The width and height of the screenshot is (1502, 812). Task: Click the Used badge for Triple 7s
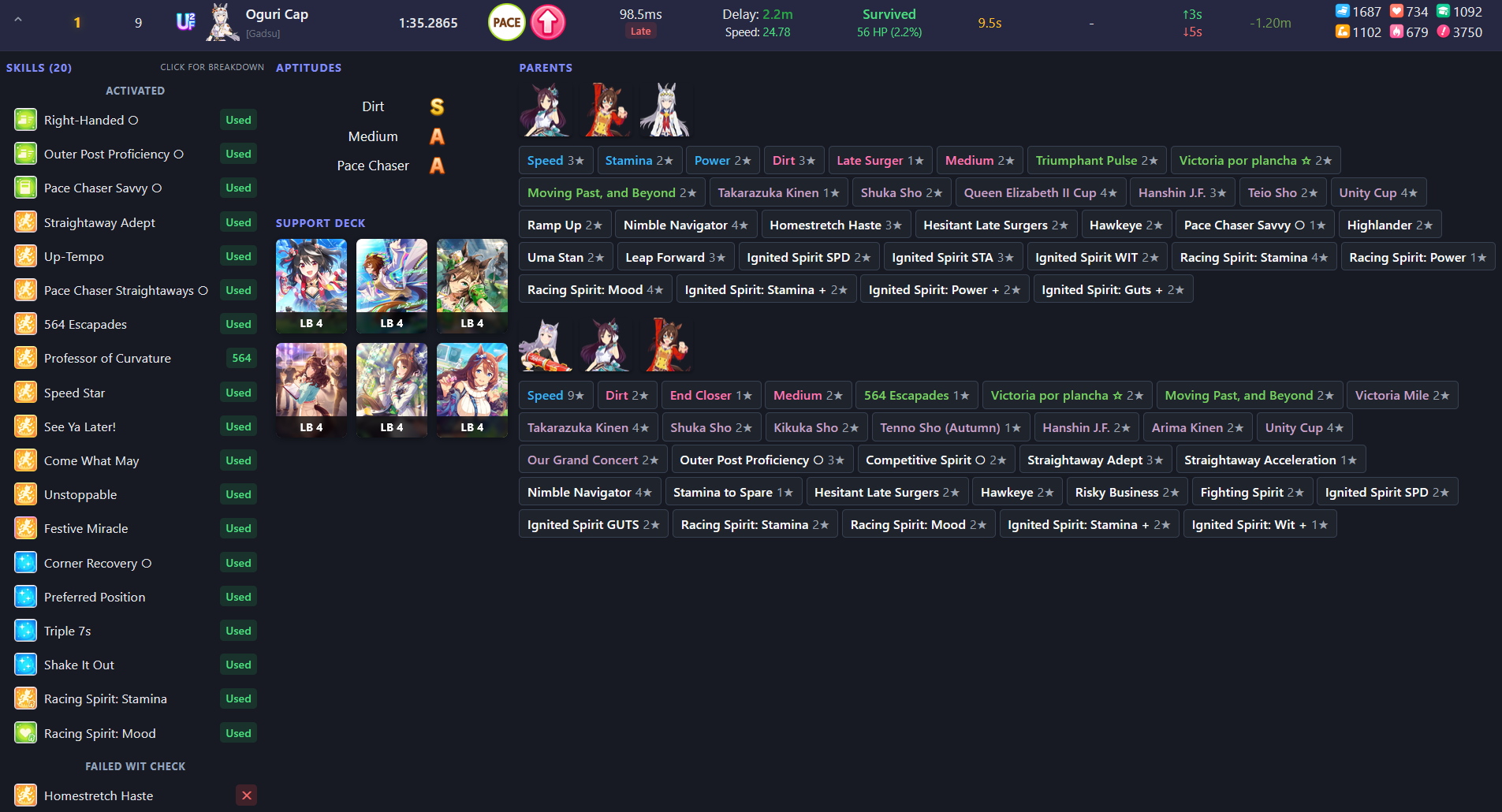[x=238, y=631]
